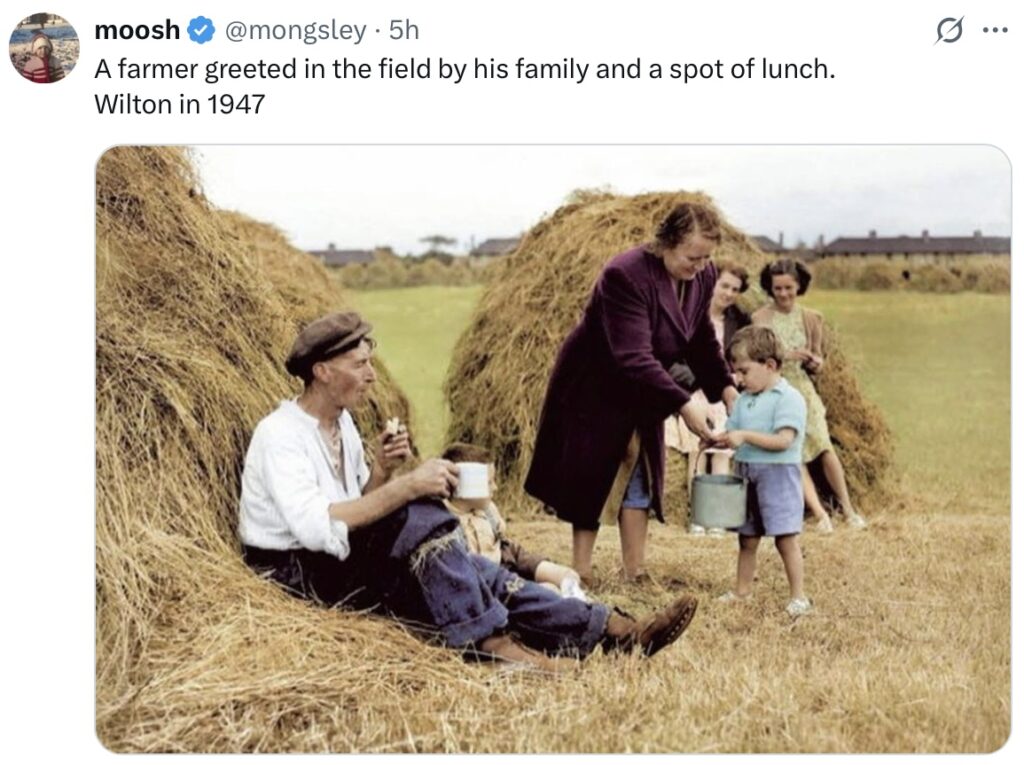
Task: Click the blue verified badge next to moosh
Action: click(x=201, y=31)
